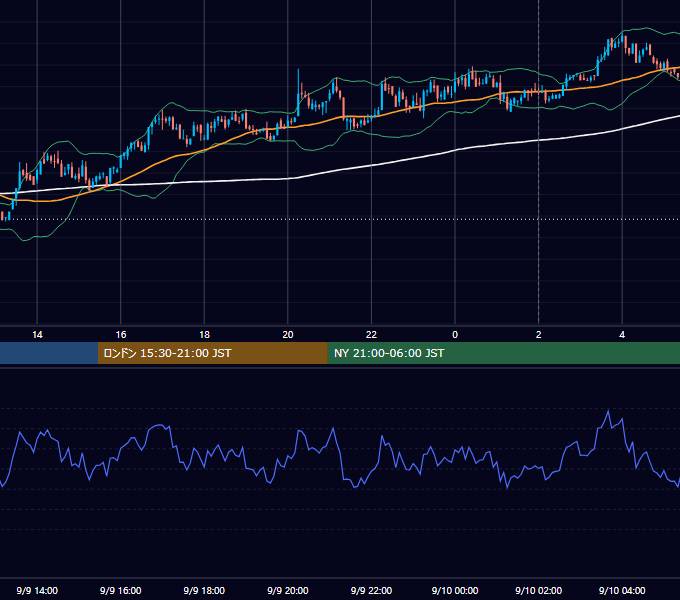Click the tall wick candle spike at 20:15
This screenshot has width=680, height=600.
pos(298,91)
